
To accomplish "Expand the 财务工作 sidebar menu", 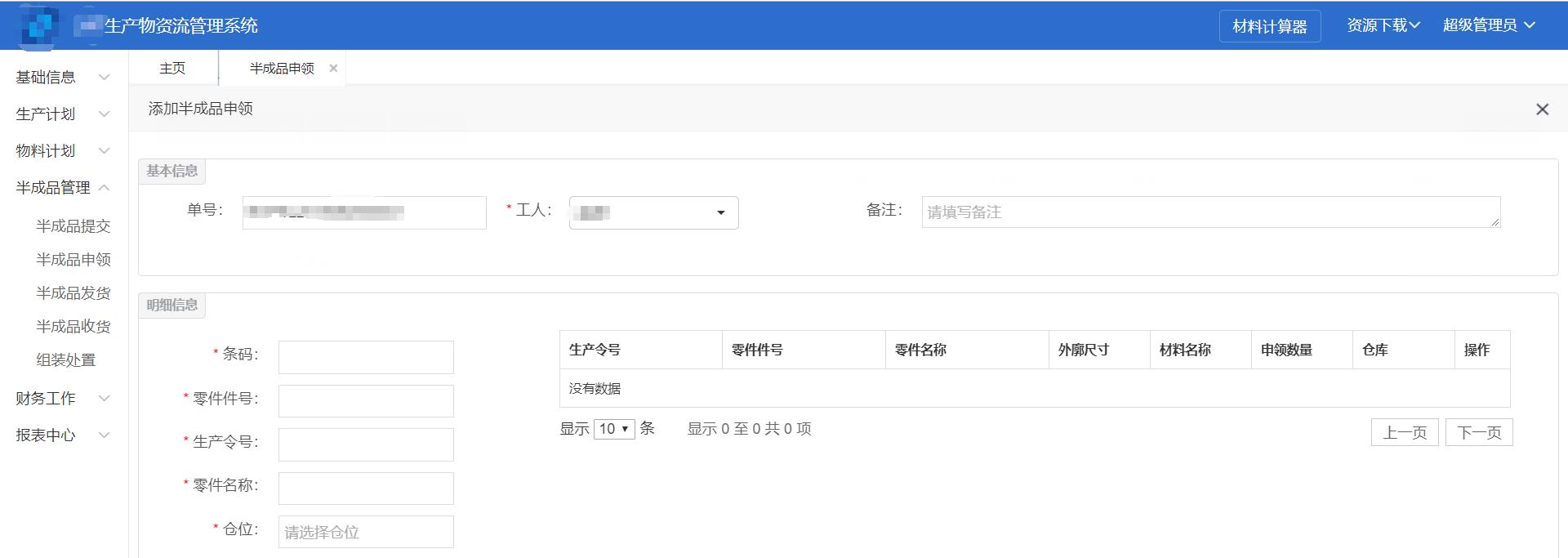I will (62, 398).
